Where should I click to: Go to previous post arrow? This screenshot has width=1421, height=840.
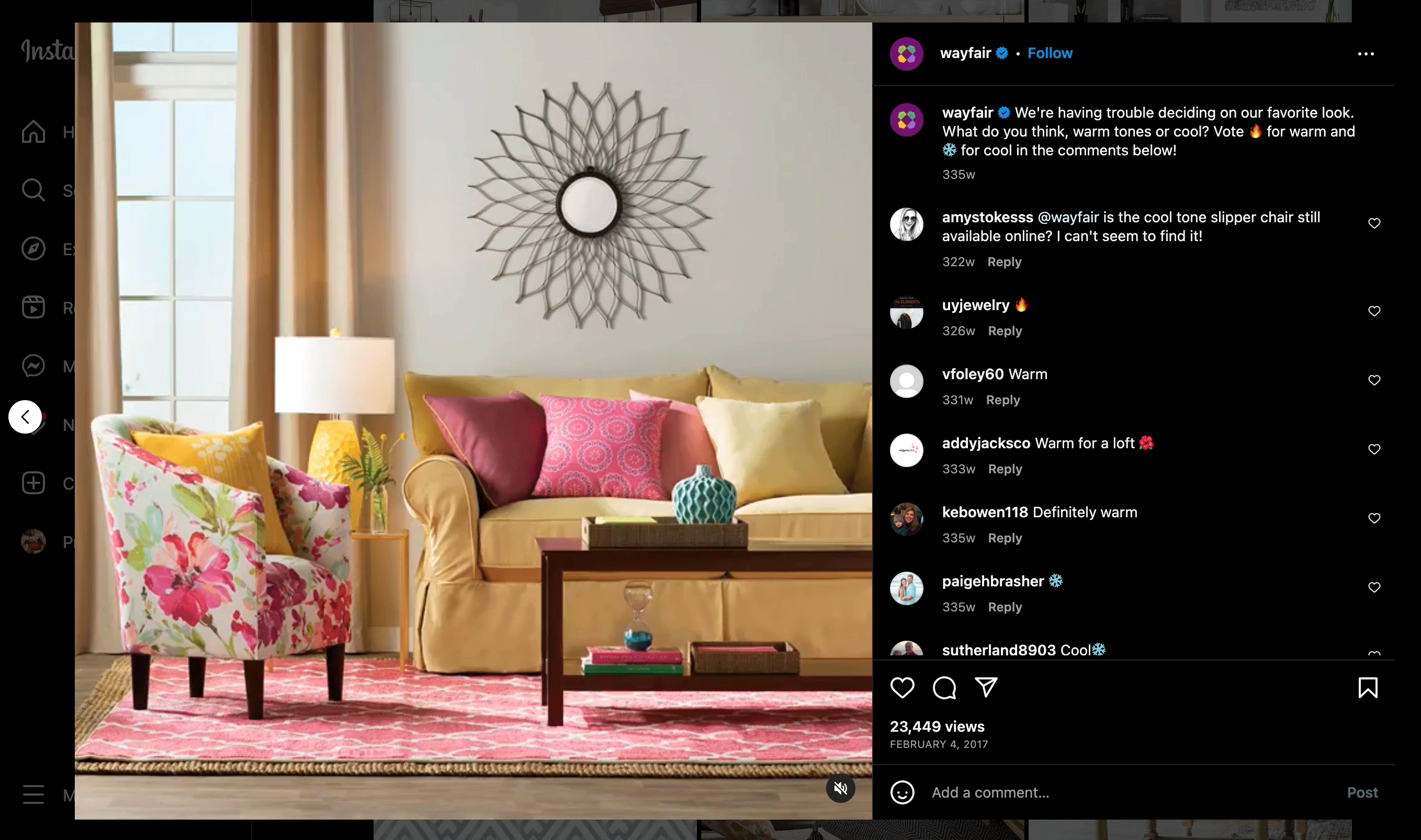[25, 417]
